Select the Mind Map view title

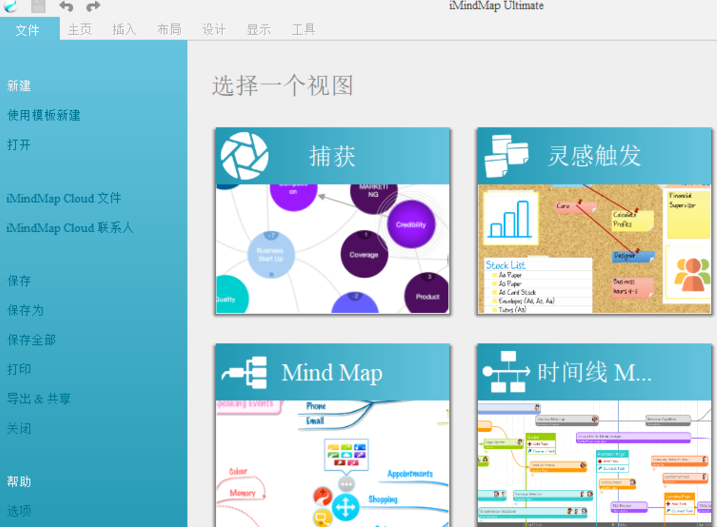332,373
